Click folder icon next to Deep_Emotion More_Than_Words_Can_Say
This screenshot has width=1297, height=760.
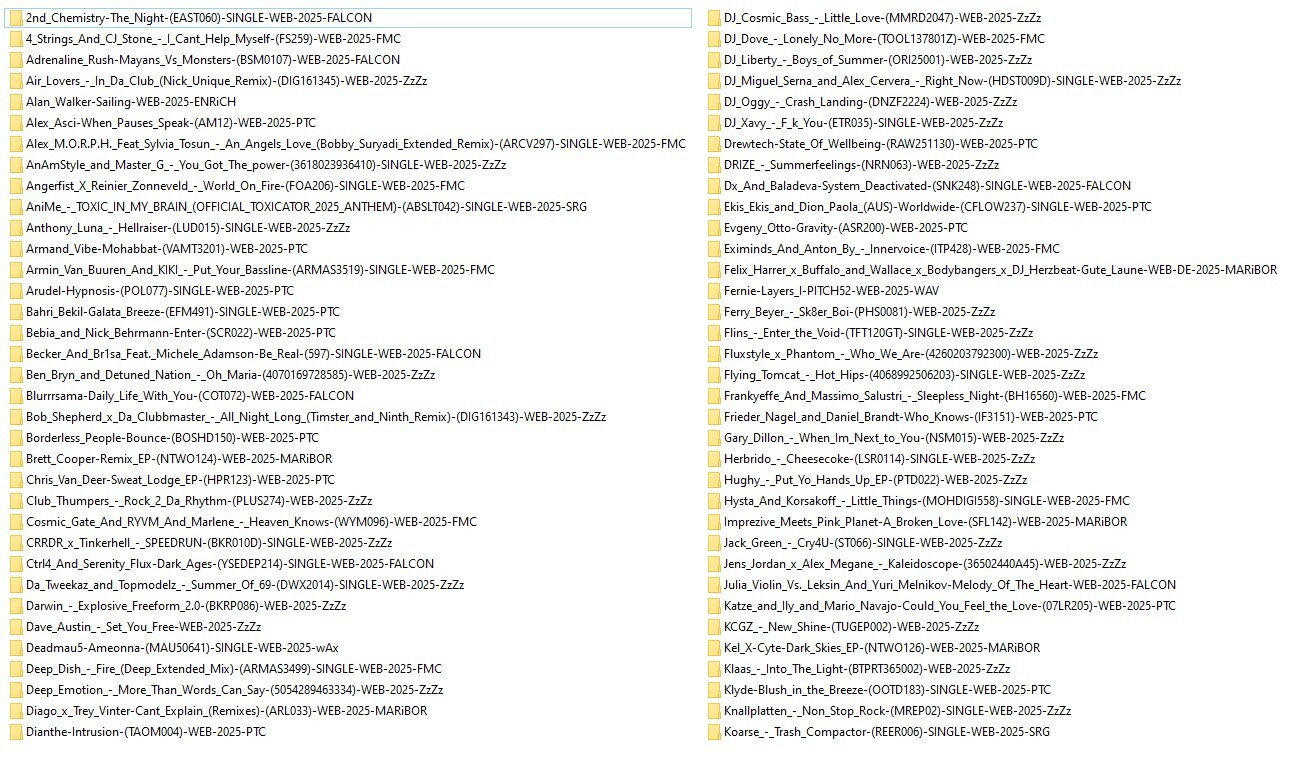pos(16,690)
